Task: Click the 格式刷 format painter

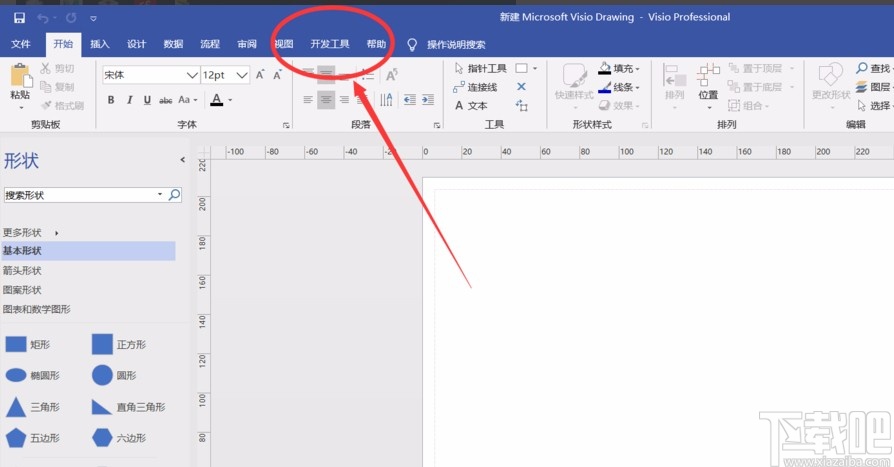Action: [x=63, y=105]
